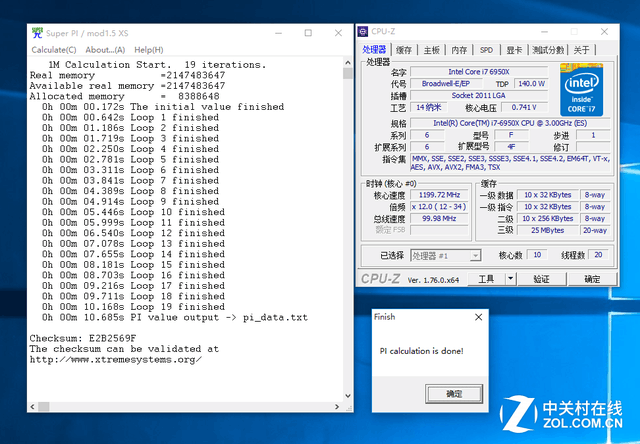Click the Checksum: E2B2569F line
640x444 pixels.
tap(83, 338)
